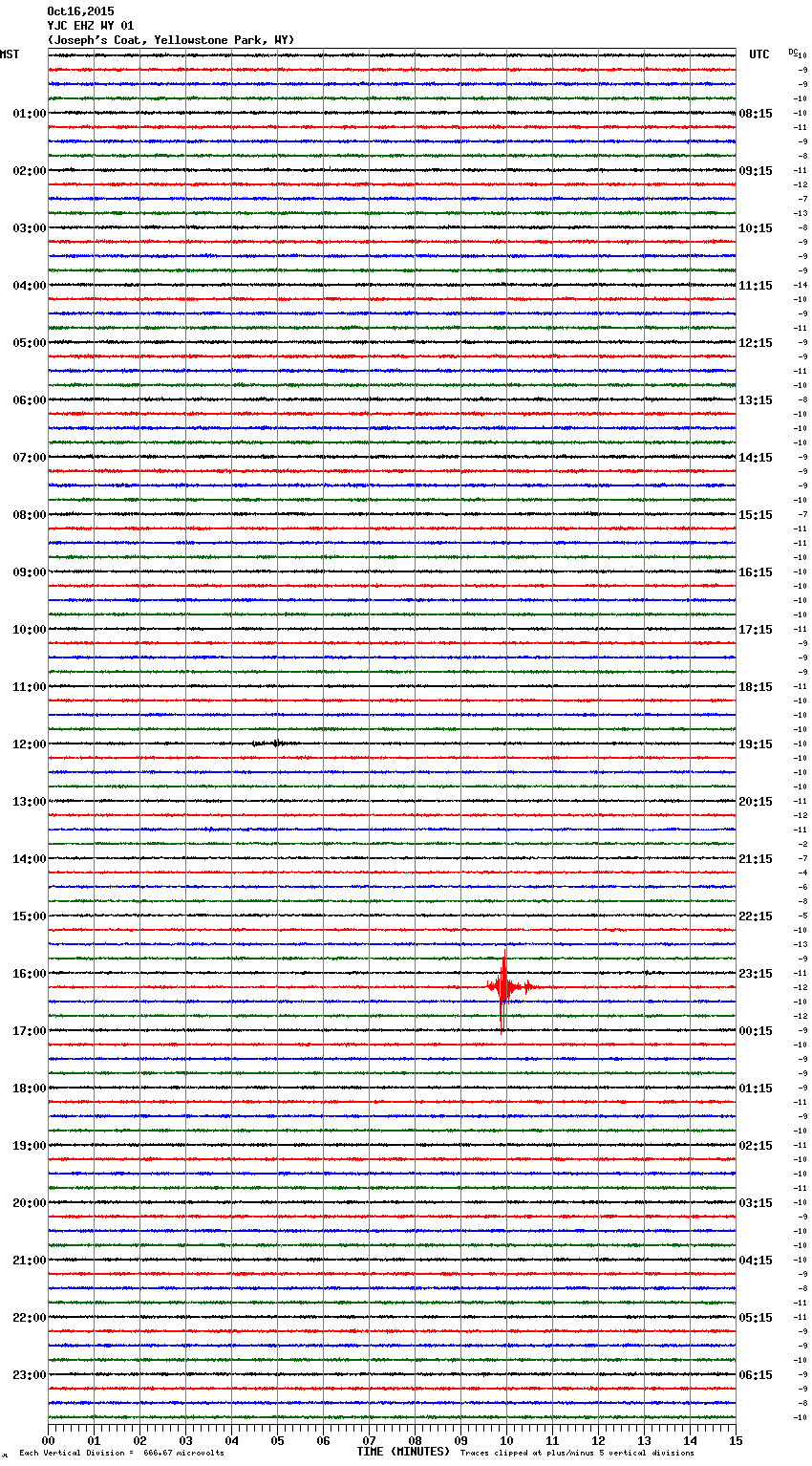Click the date header 'Oct16,2015'
This screenshot has height=1466, width=812.
80,11
